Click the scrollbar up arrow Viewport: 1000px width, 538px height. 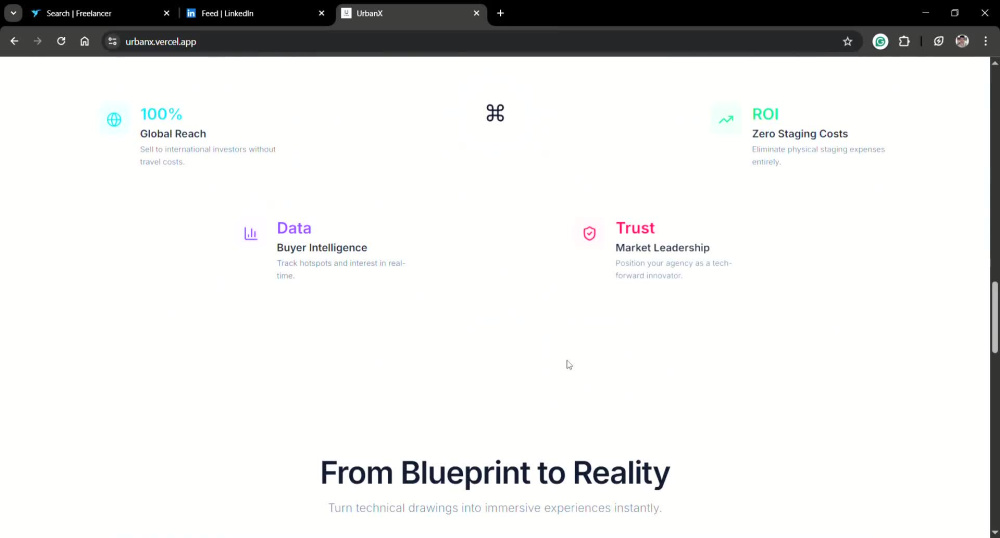tap(994, 62)
